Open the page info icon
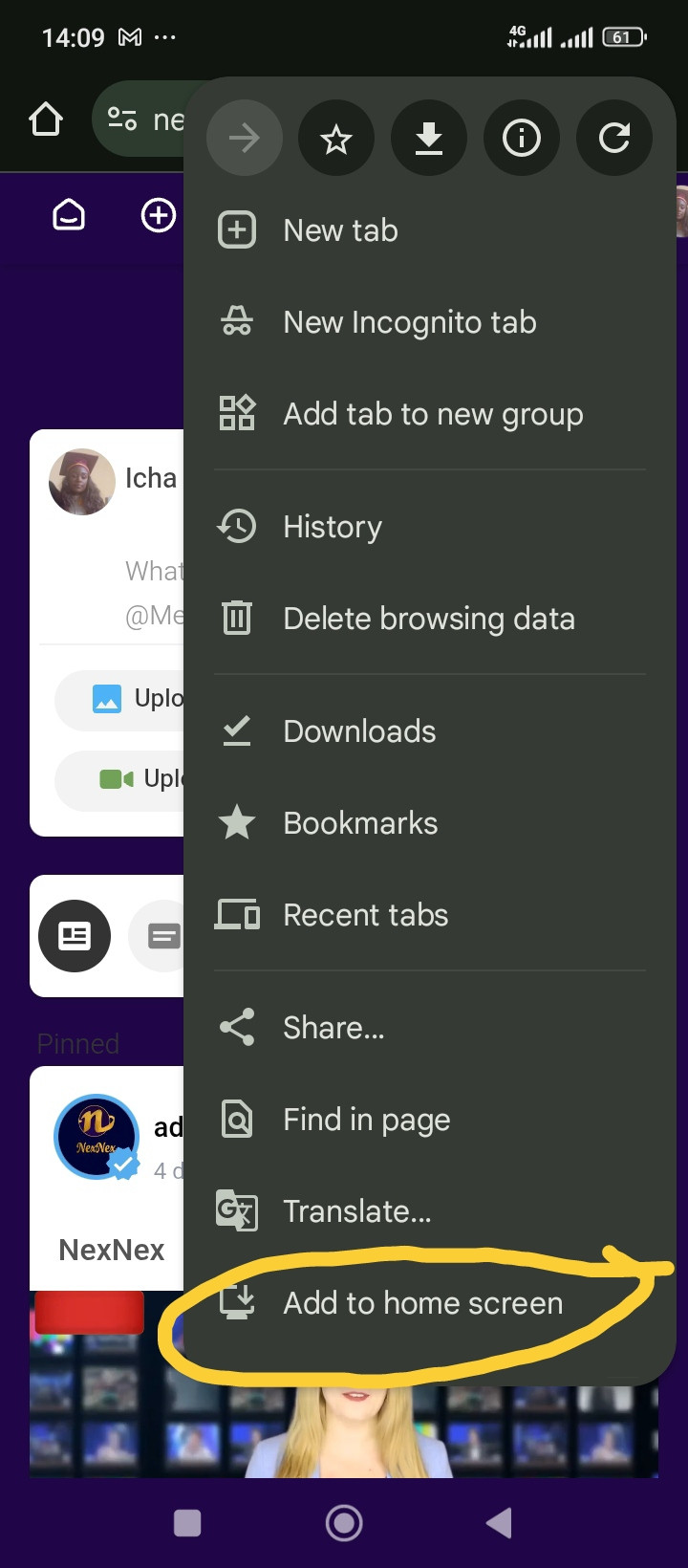The image size is (688, 1568). (x=522, y=140)
